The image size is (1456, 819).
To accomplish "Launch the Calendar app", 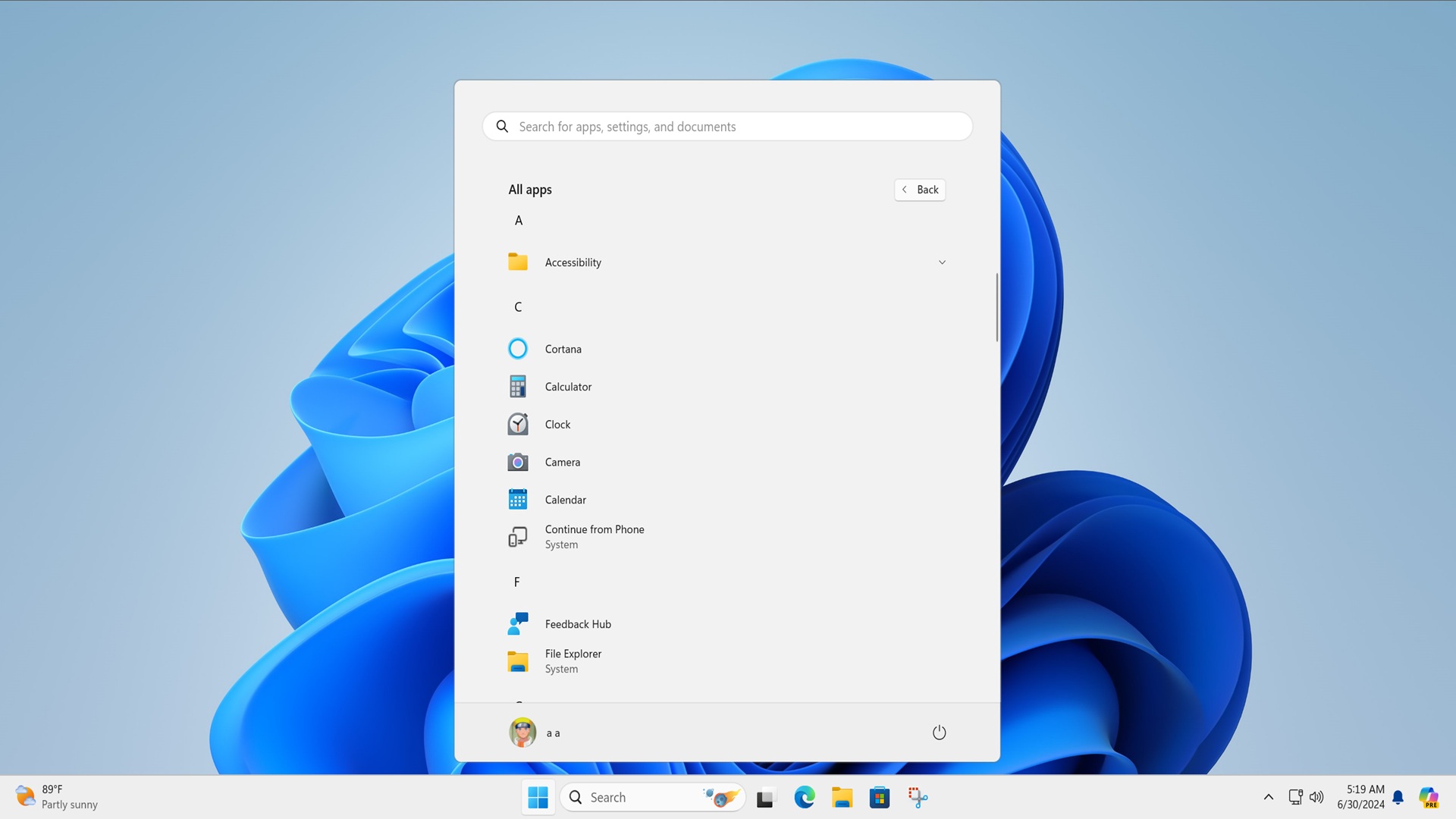I will point(565,500).
